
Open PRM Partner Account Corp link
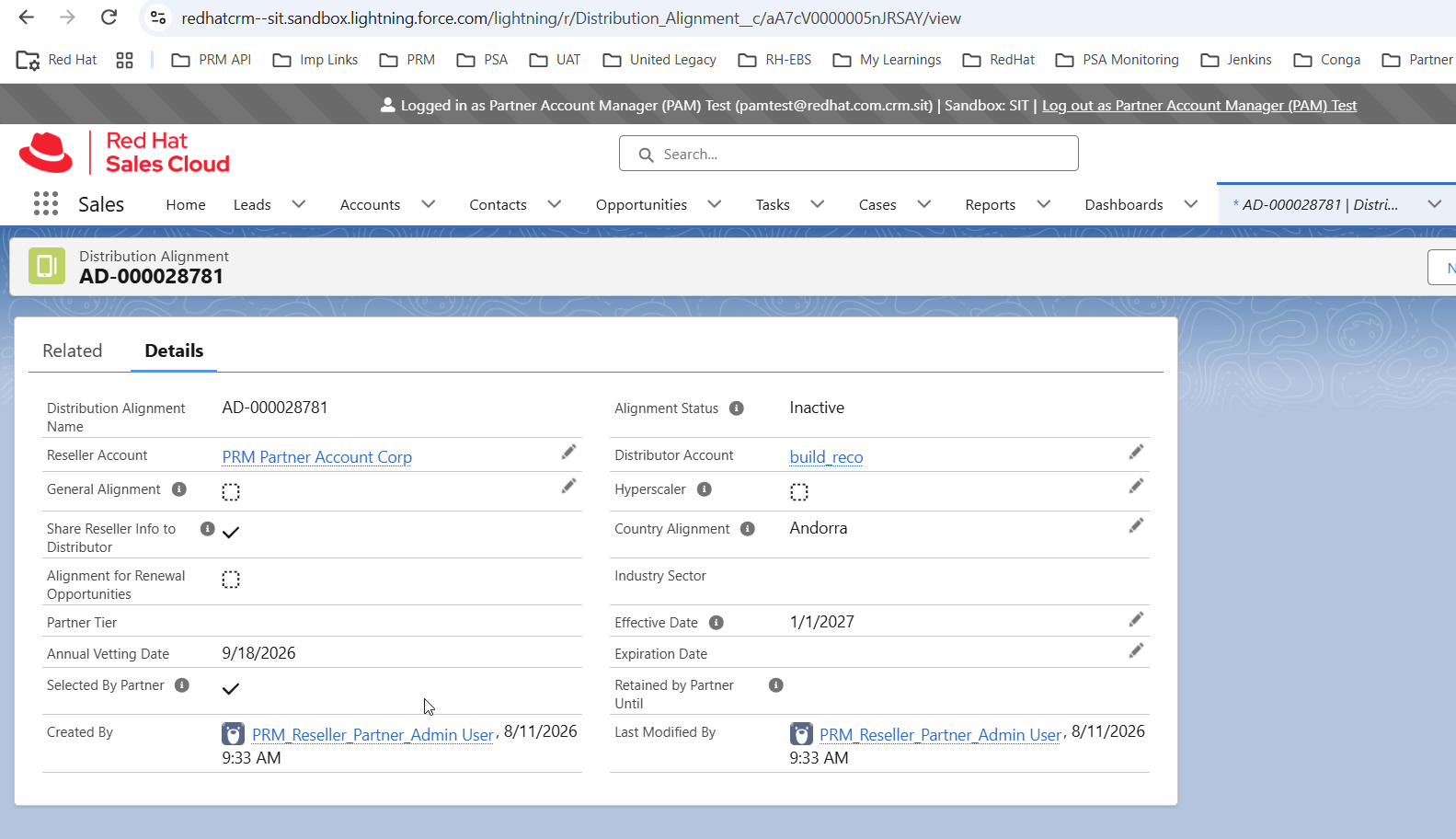[317, 457]
